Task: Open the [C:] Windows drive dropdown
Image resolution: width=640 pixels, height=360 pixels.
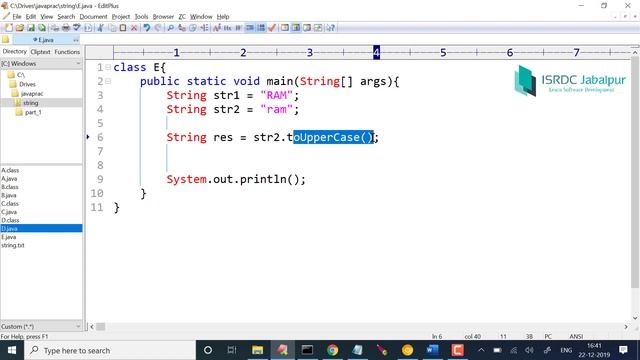Action: pos(41,64)
